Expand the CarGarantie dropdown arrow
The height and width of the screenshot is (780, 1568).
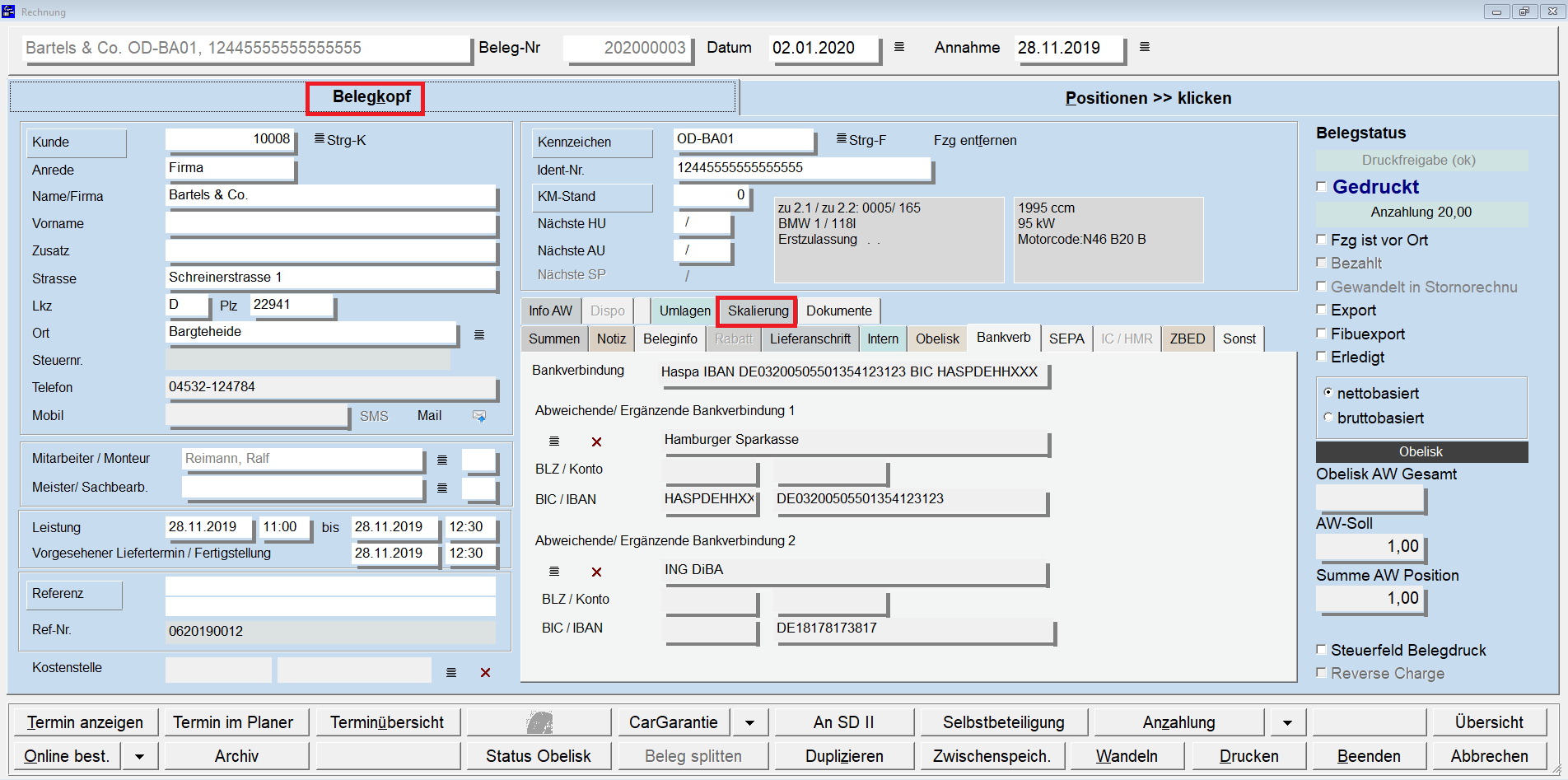pyautogui.click(x=749, y=723)
